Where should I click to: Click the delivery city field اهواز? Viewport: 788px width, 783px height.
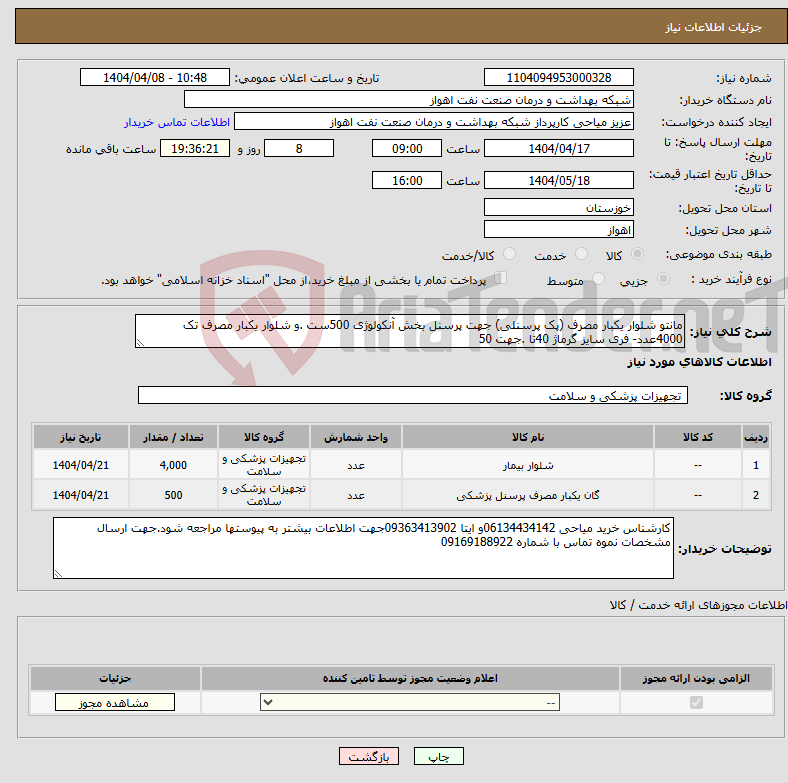pyautogui.click(x=558, y=229)
